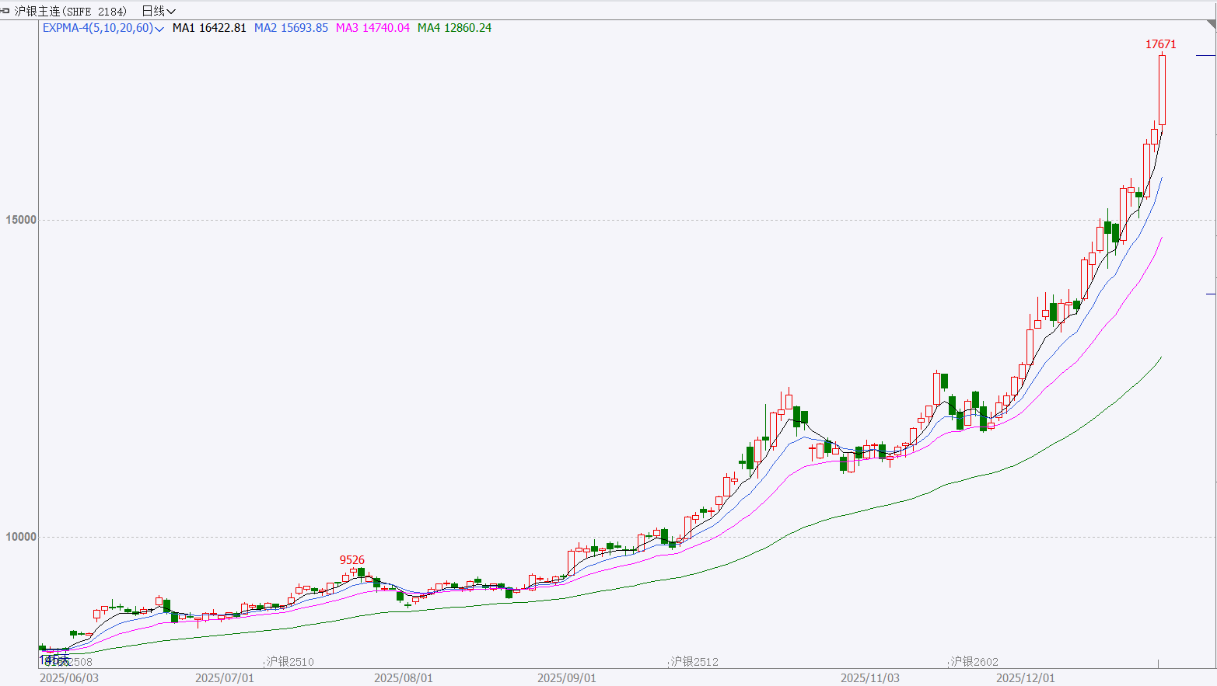The height and width of the screenshot is (686, 1217).
Task: Select the MA1 16422.81 label
Action: pos(209,28)
